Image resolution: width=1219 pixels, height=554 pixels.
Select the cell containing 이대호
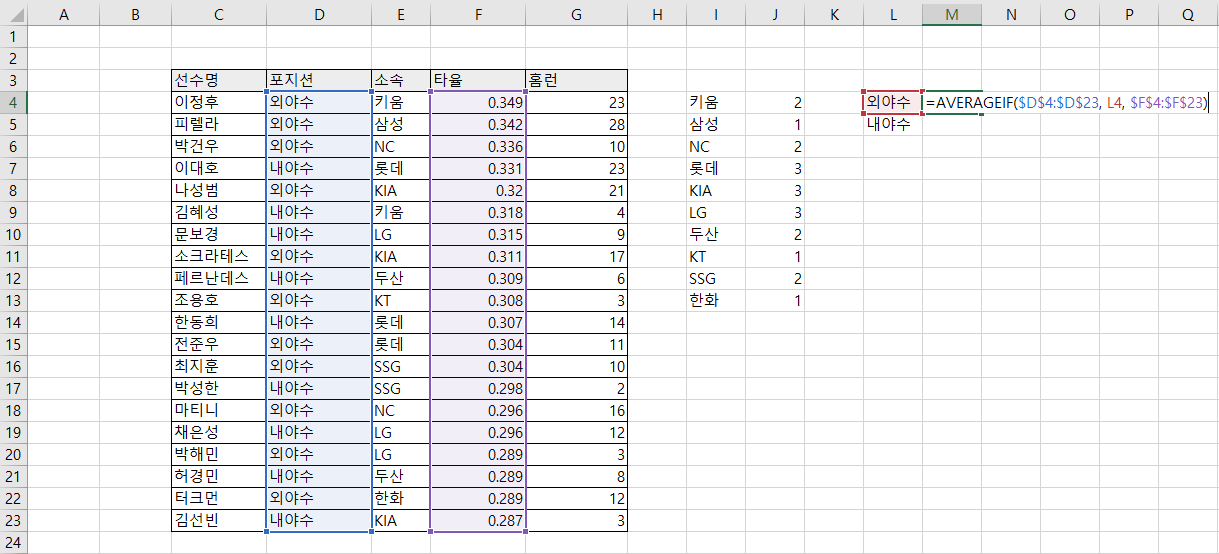(x=218, y=168)
